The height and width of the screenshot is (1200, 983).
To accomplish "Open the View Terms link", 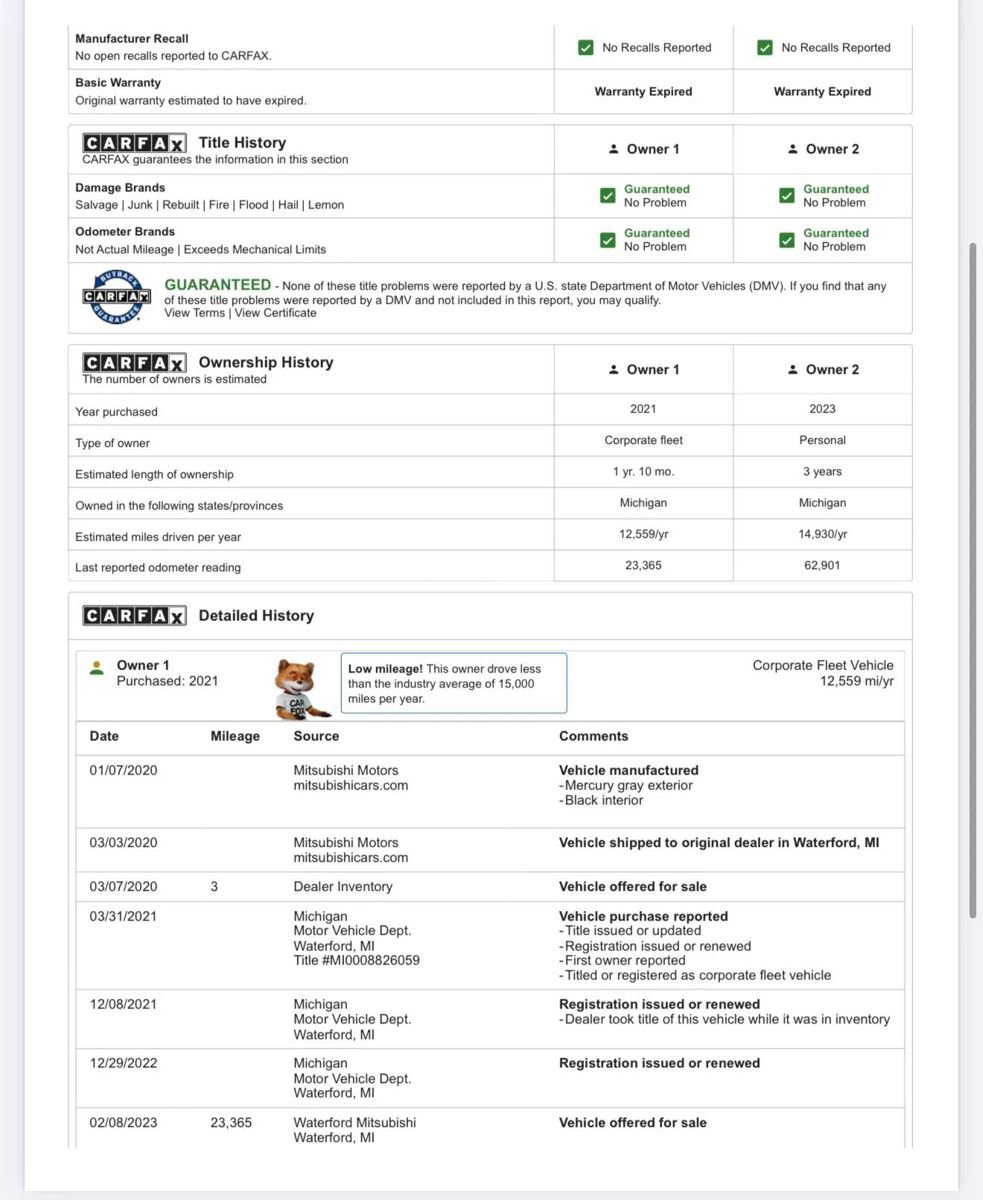I will point(195,313).
